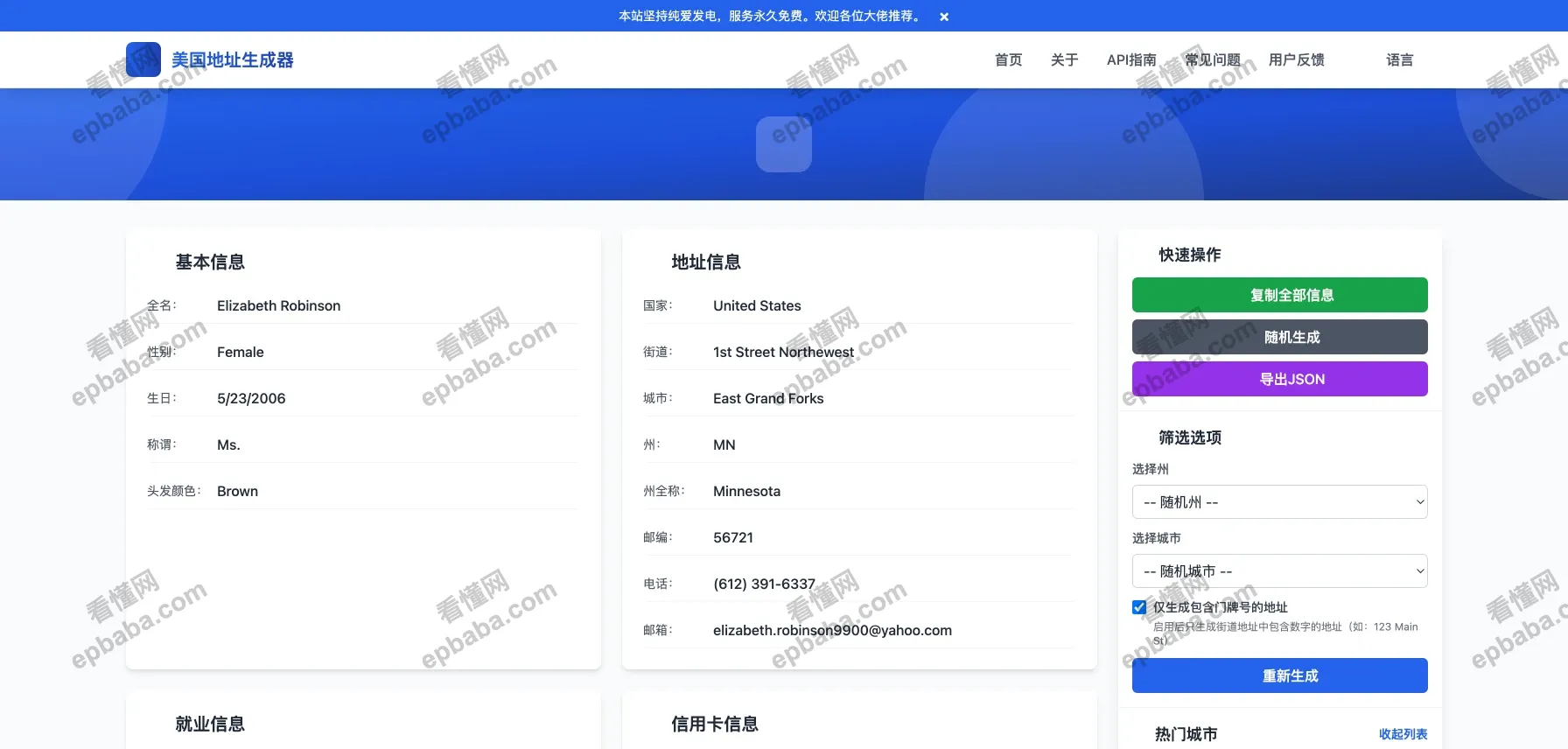The image size is (1568, 749).
Task: Click the phone number (612) 391-6337
Action: pos(764,584)
